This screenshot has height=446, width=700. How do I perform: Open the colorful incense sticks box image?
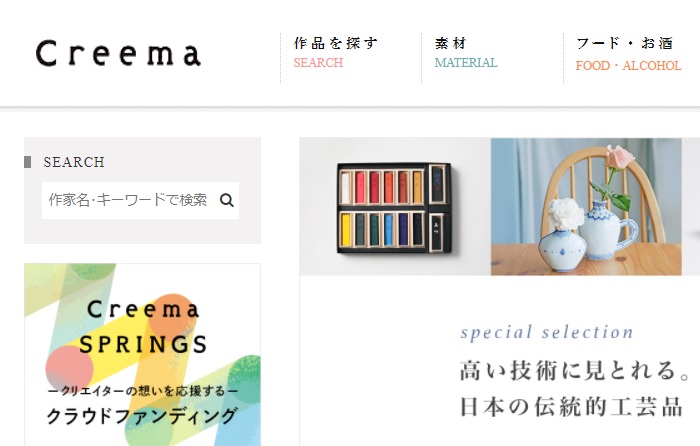[395, 207]
